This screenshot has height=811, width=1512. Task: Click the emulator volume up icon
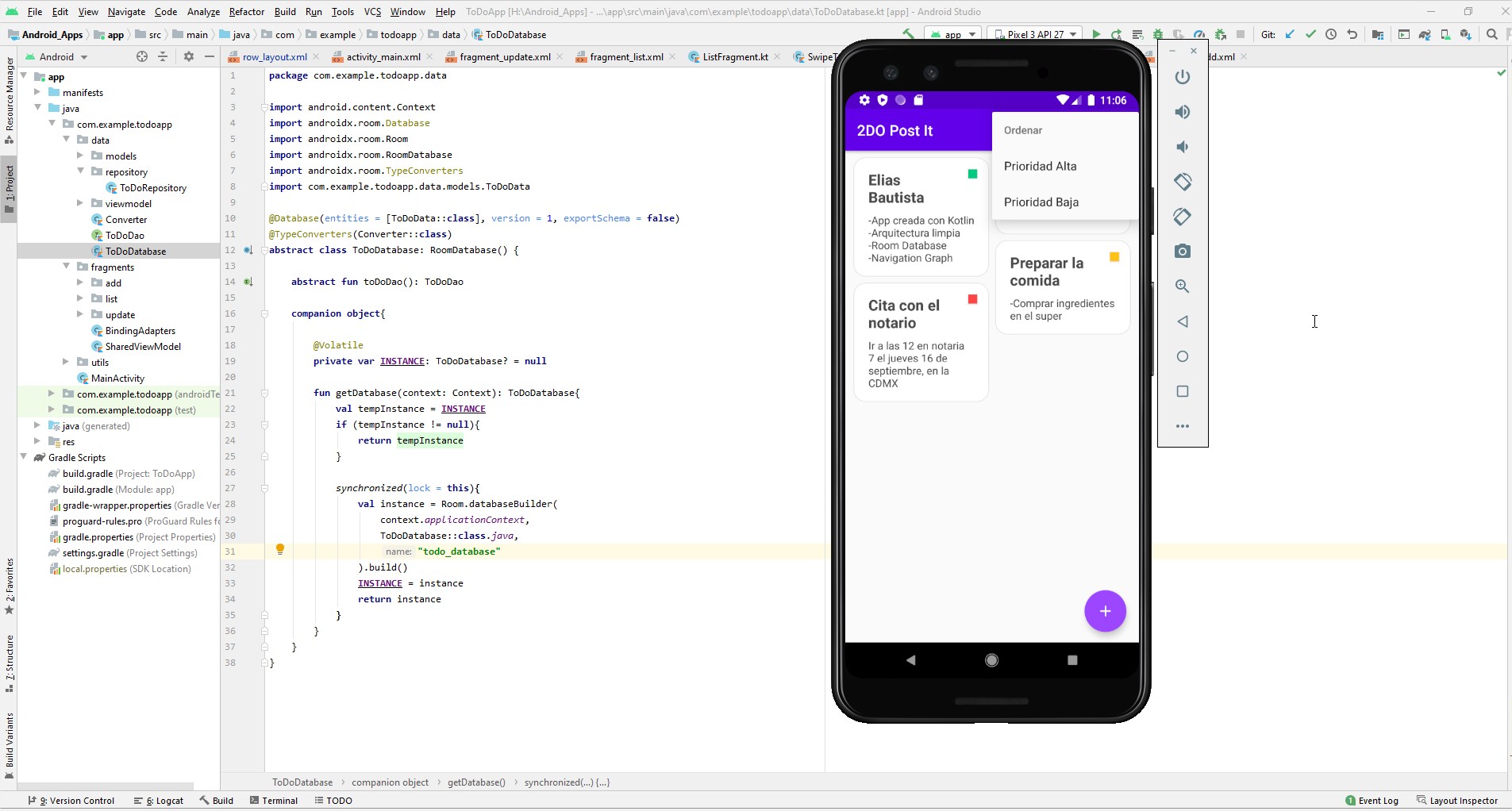pyautogui.click(x=1182, y=112)
